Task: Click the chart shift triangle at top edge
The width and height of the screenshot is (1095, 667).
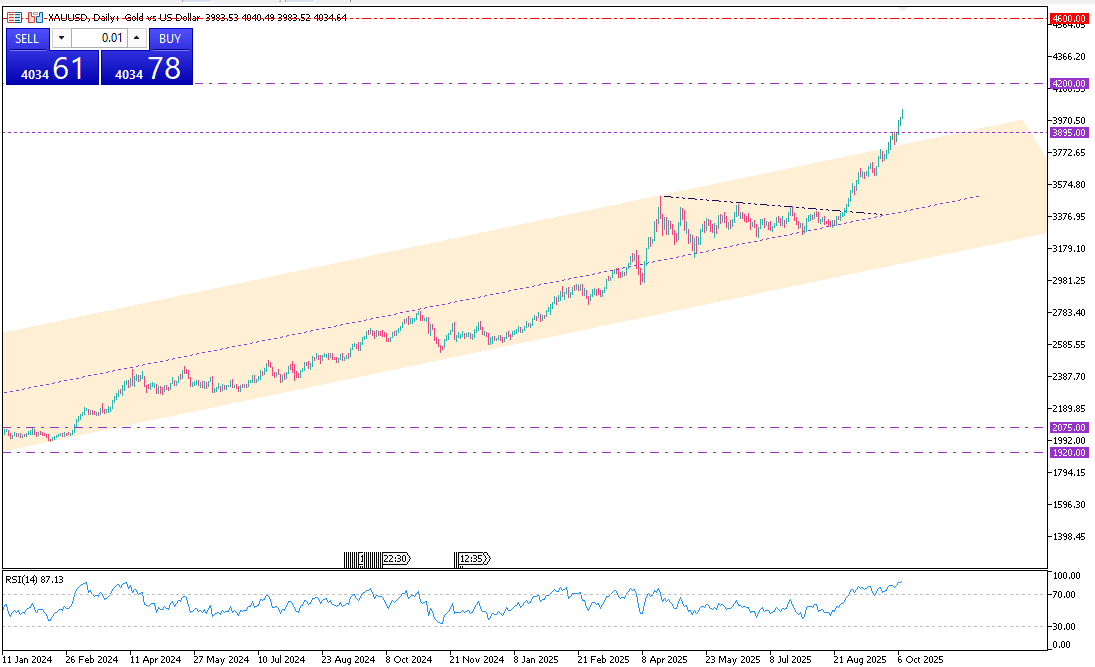Action: pos(902,6)
